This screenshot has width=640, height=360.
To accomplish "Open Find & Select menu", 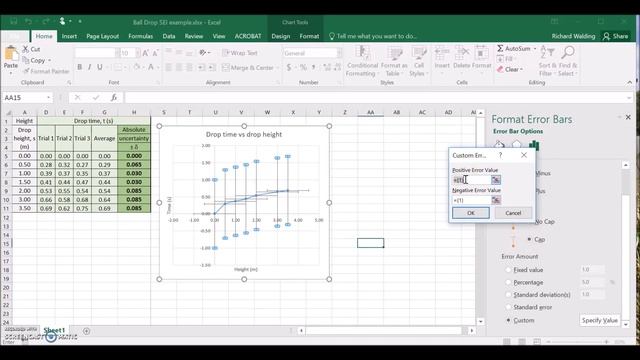I will [x=568, y=61].
